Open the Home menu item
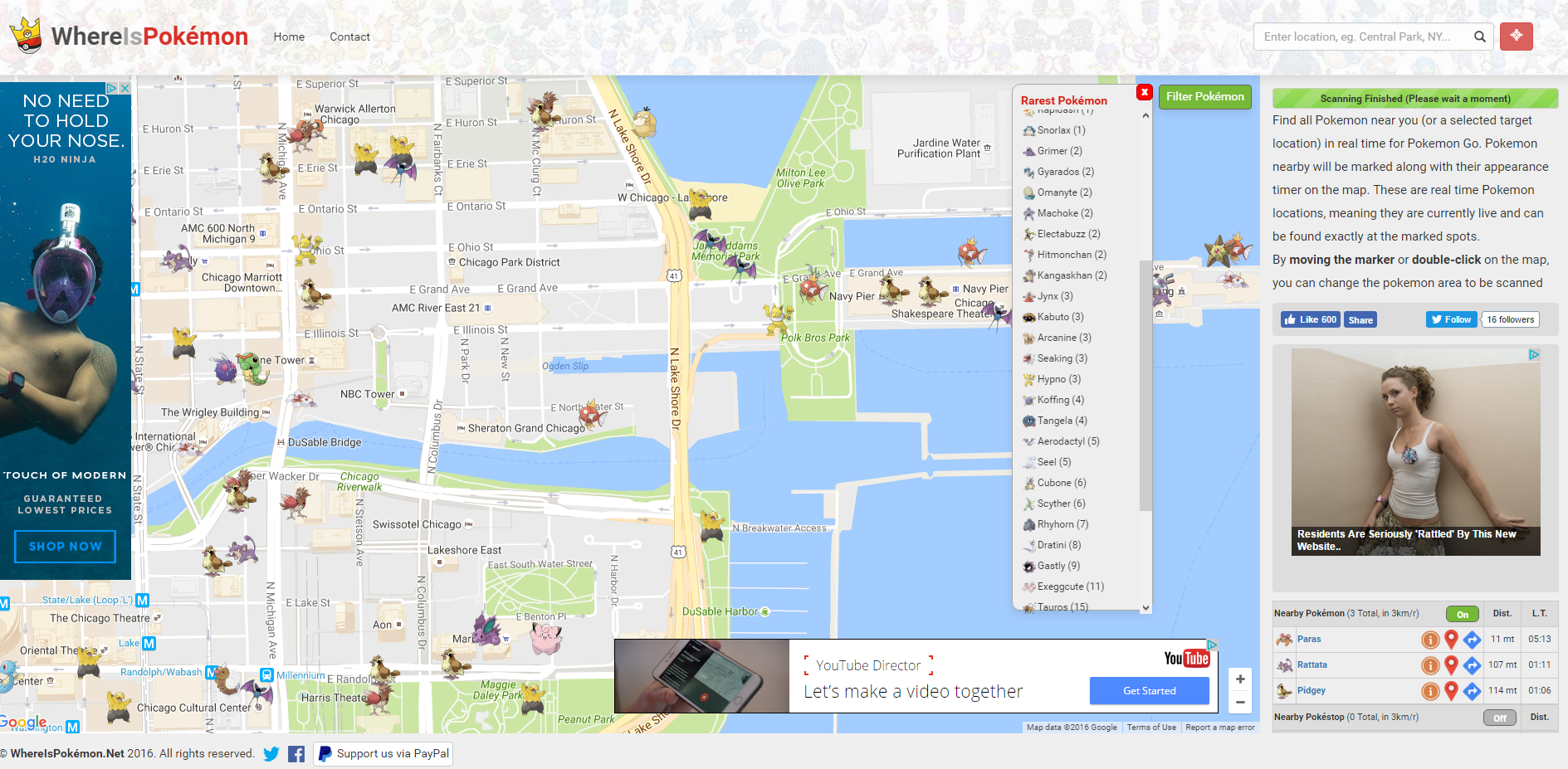1568x769 pixels. point(289,37)
